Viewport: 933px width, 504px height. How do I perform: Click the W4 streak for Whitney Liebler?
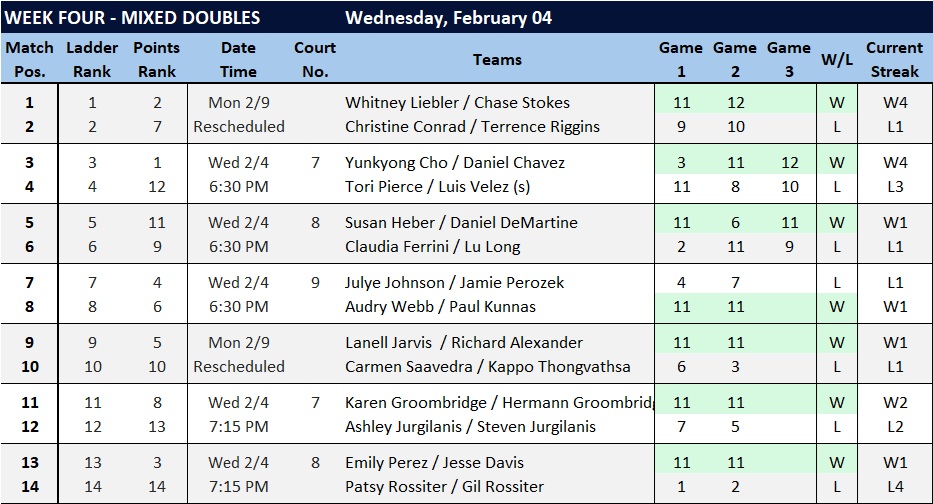pyautogui.click(x=895, y=103)
